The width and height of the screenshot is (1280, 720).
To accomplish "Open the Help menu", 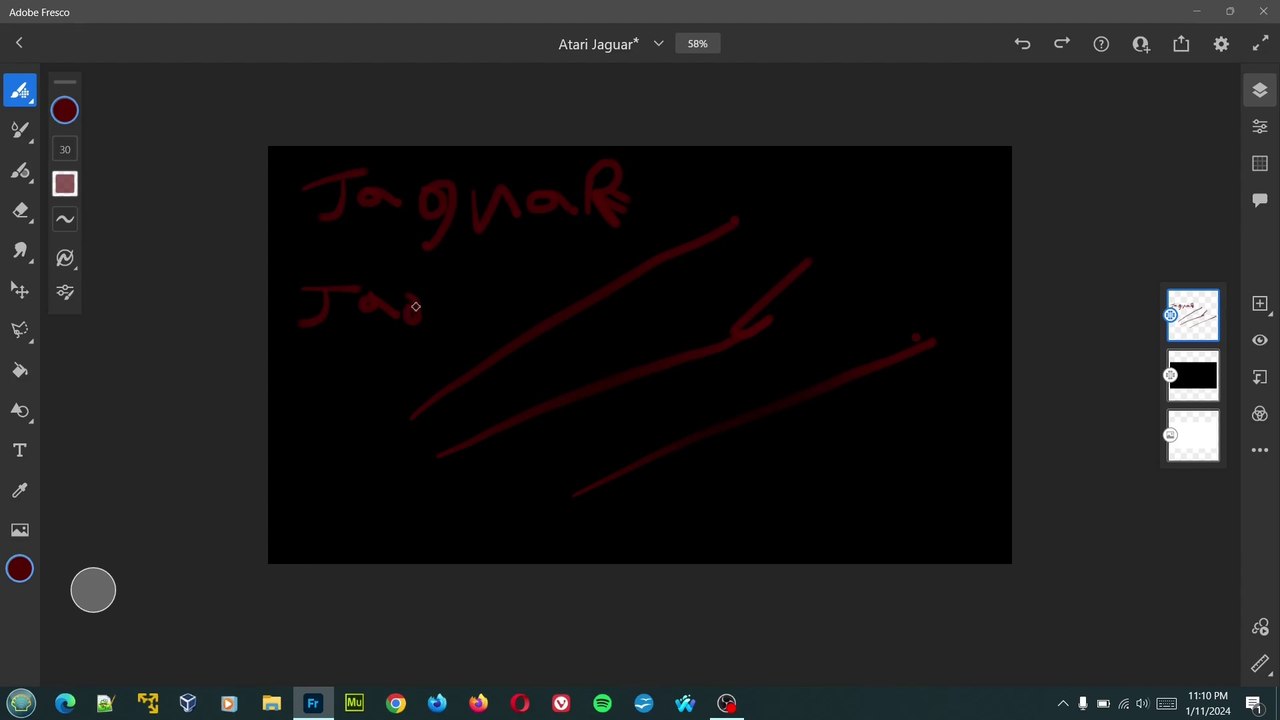I will point(1101,44).
